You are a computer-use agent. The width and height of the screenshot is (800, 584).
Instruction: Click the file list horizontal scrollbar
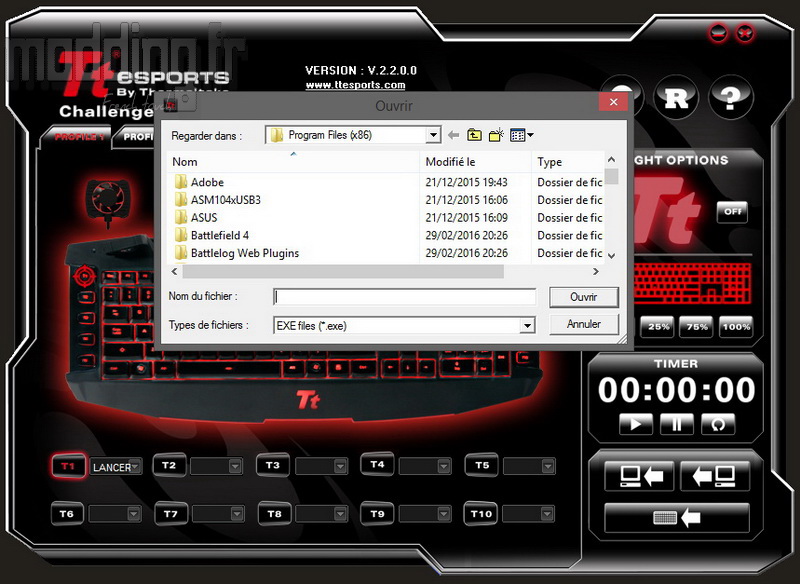[343, 272]
